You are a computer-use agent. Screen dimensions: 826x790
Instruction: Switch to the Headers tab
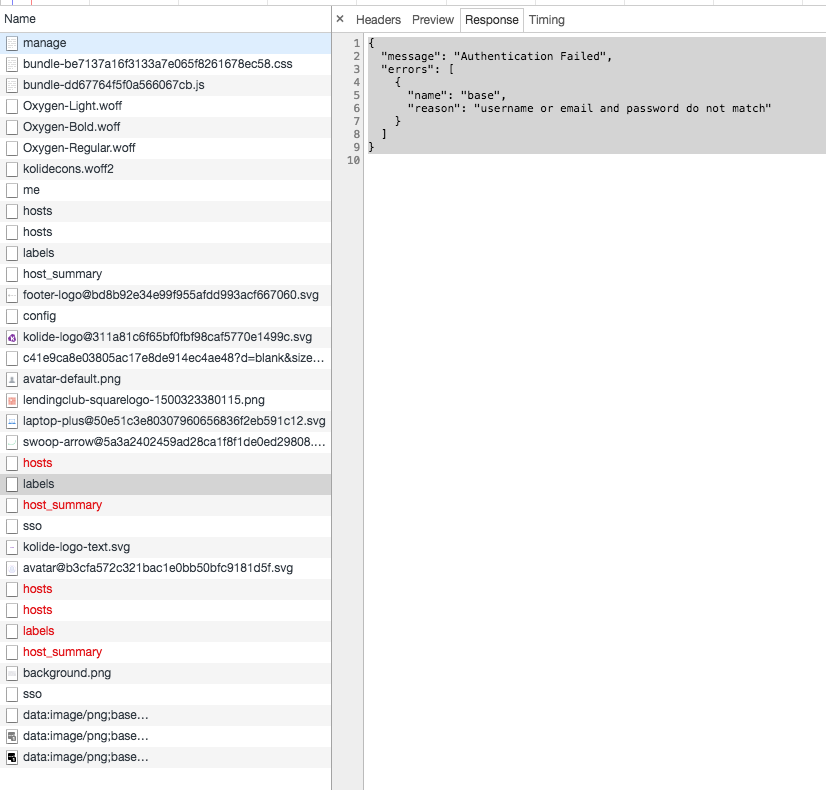point(378,19)
